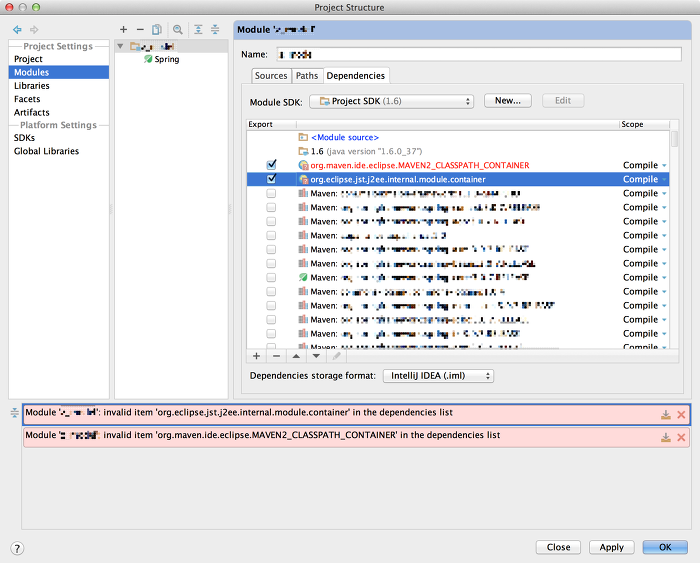Select the invalid MAVEN2_CLASSPATH_CONTAINER error message
Viewport: 700px width, 563px height.
point(356,437)
